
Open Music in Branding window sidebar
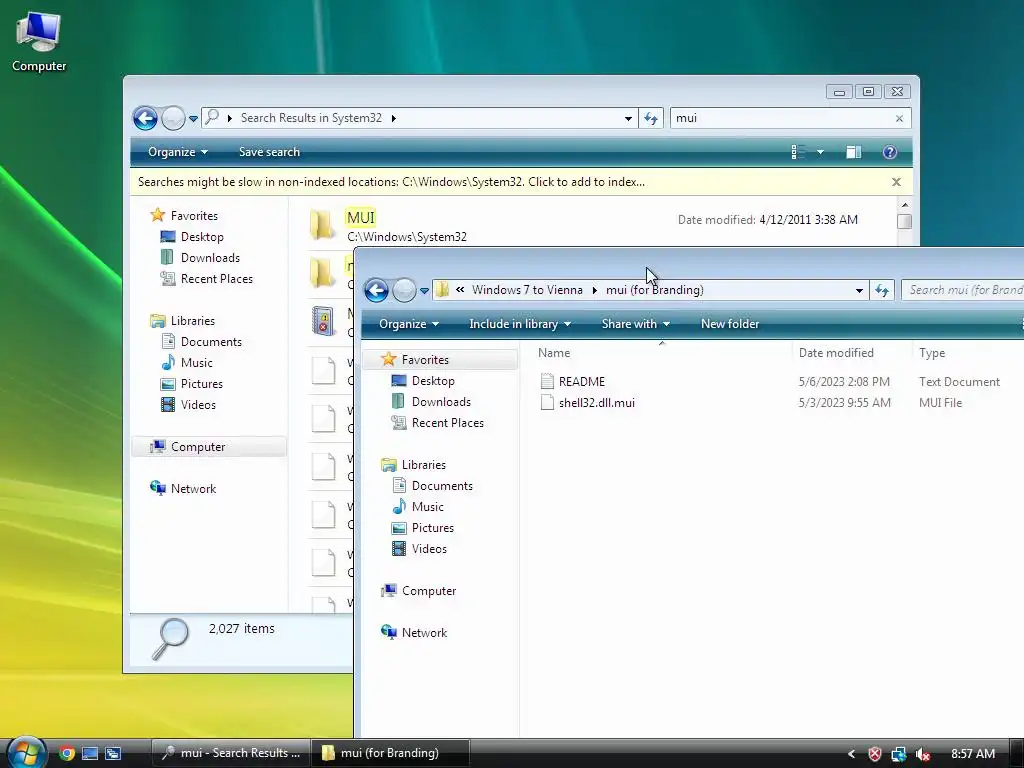coord(427,507)
